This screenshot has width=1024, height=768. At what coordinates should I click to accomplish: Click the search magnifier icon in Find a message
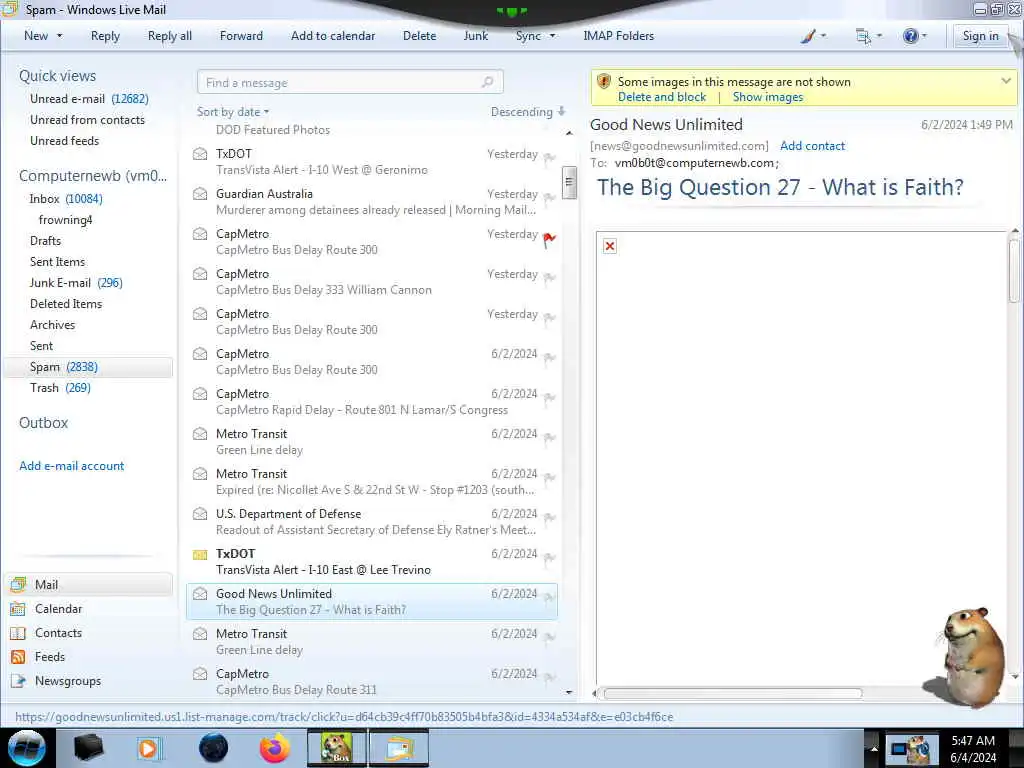click(x=487, y=82)
